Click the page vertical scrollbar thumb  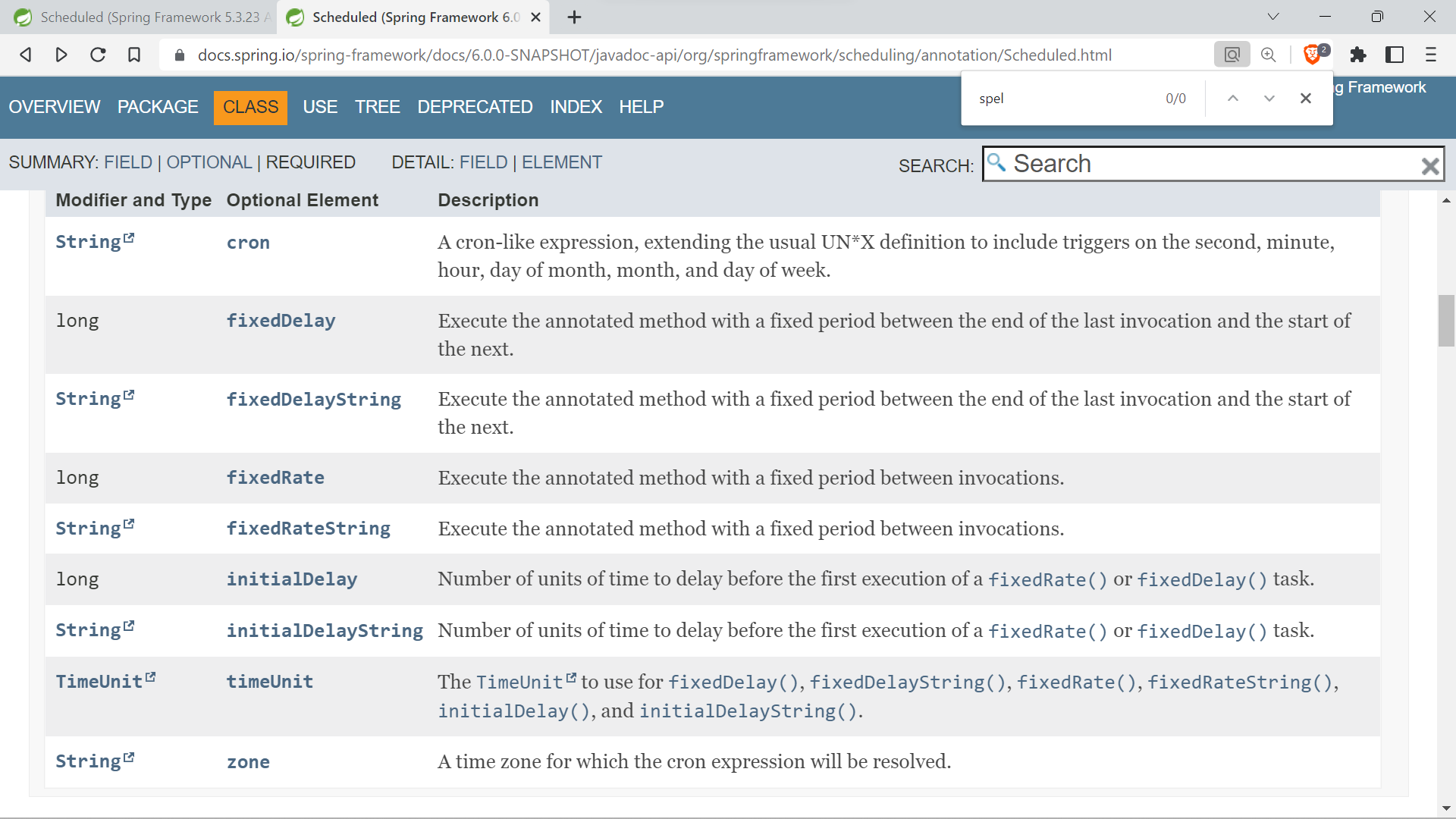coord(1446,321)
